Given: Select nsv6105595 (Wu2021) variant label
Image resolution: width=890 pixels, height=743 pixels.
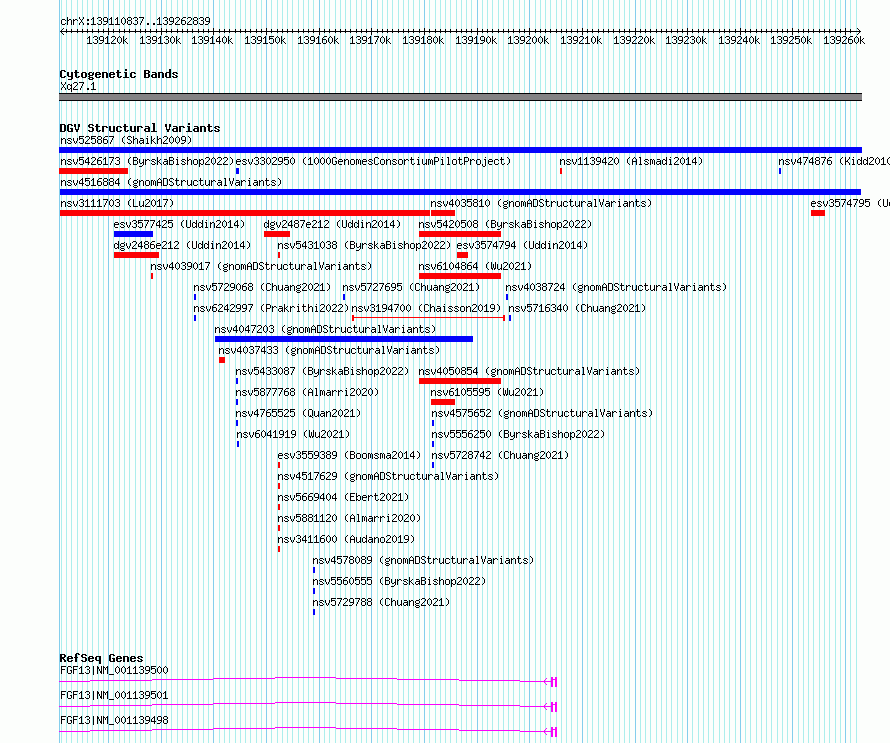Looking at the screenshot, I should pos(487,392).
